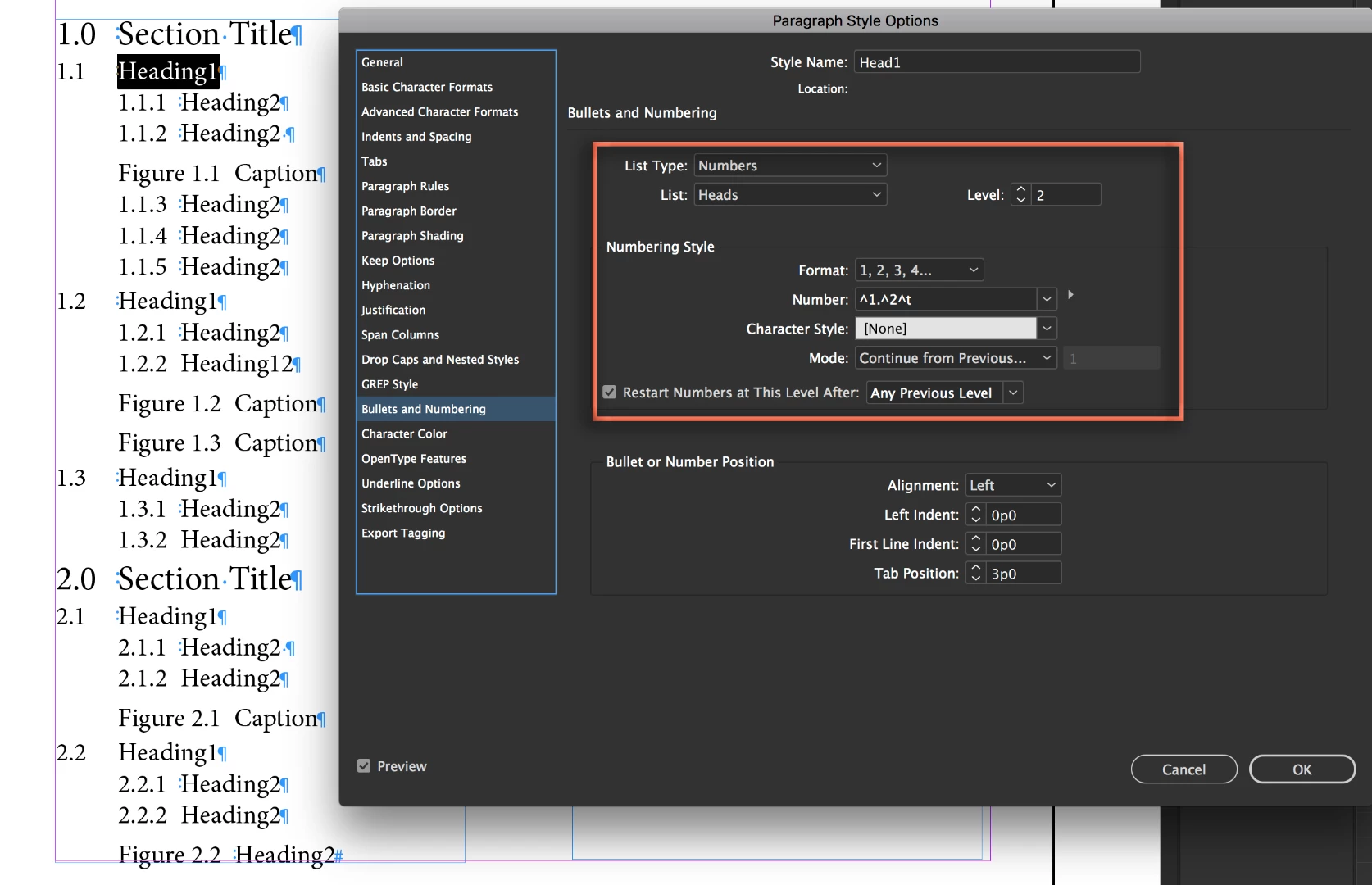Select Advanced Character Formats category
This screenshot has width=1372, height=885.
[456, 111]
